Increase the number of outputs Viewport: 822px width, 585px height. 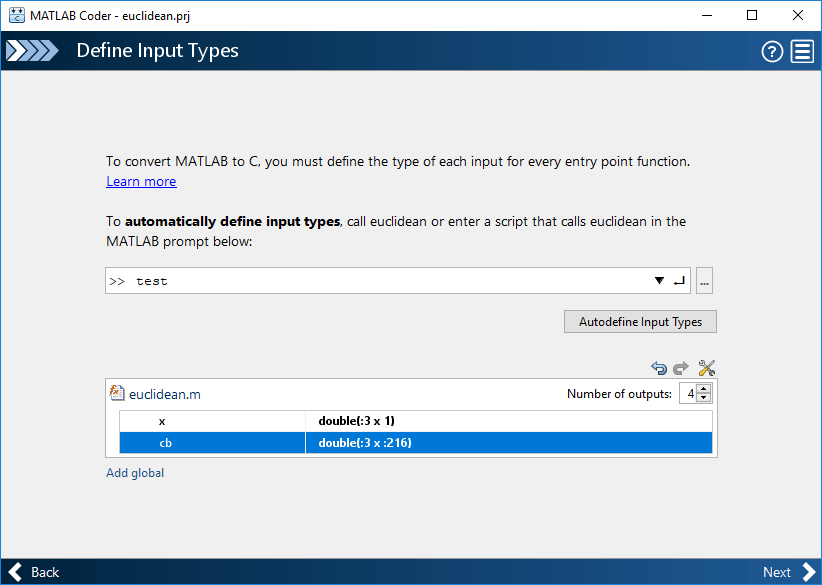coord(704,389)
